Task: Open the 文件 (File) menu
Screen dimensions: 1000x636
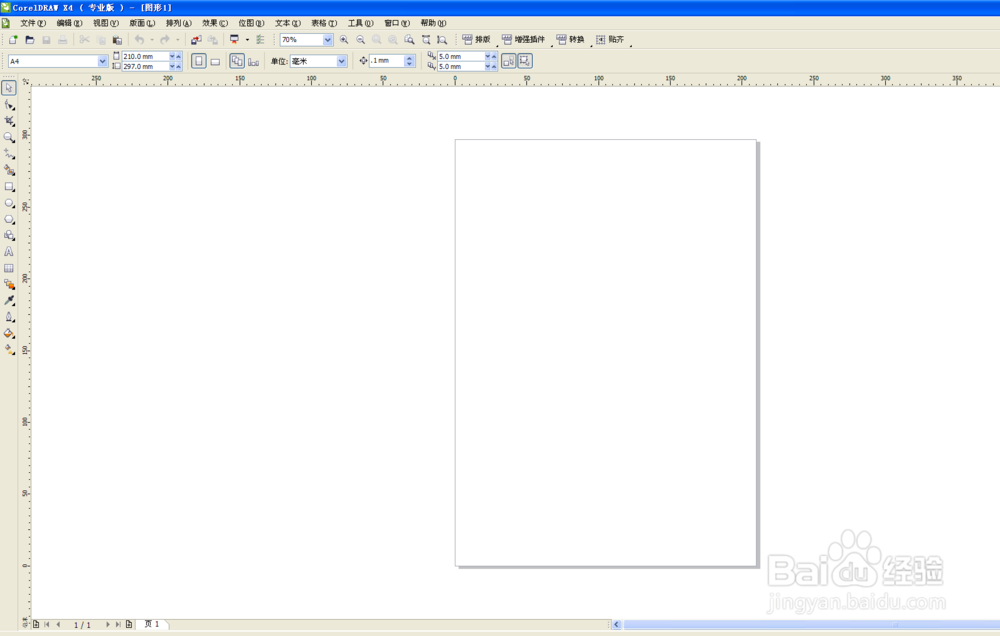Action: click(x=33, y=23)
